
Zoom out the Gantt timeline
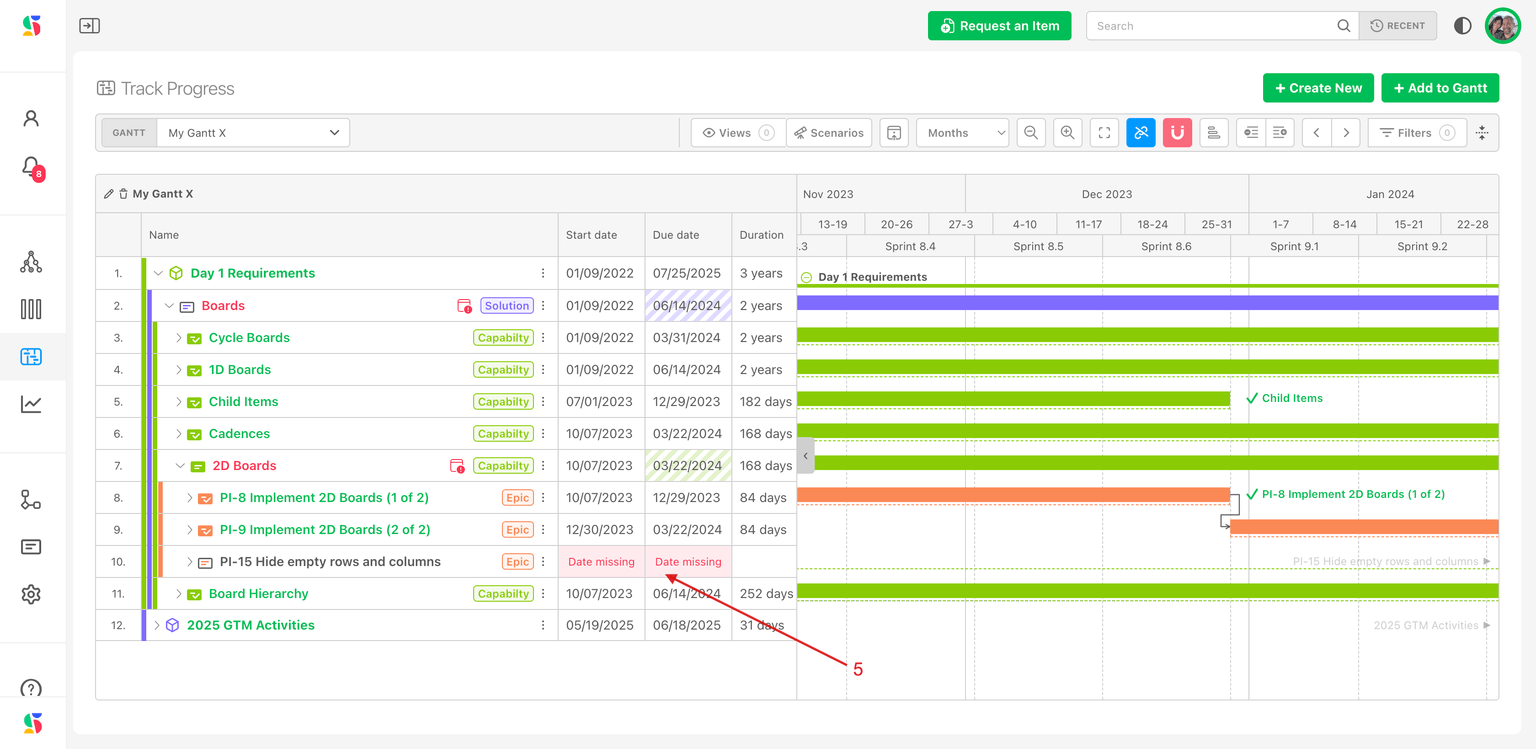(x=1031, y=133)
